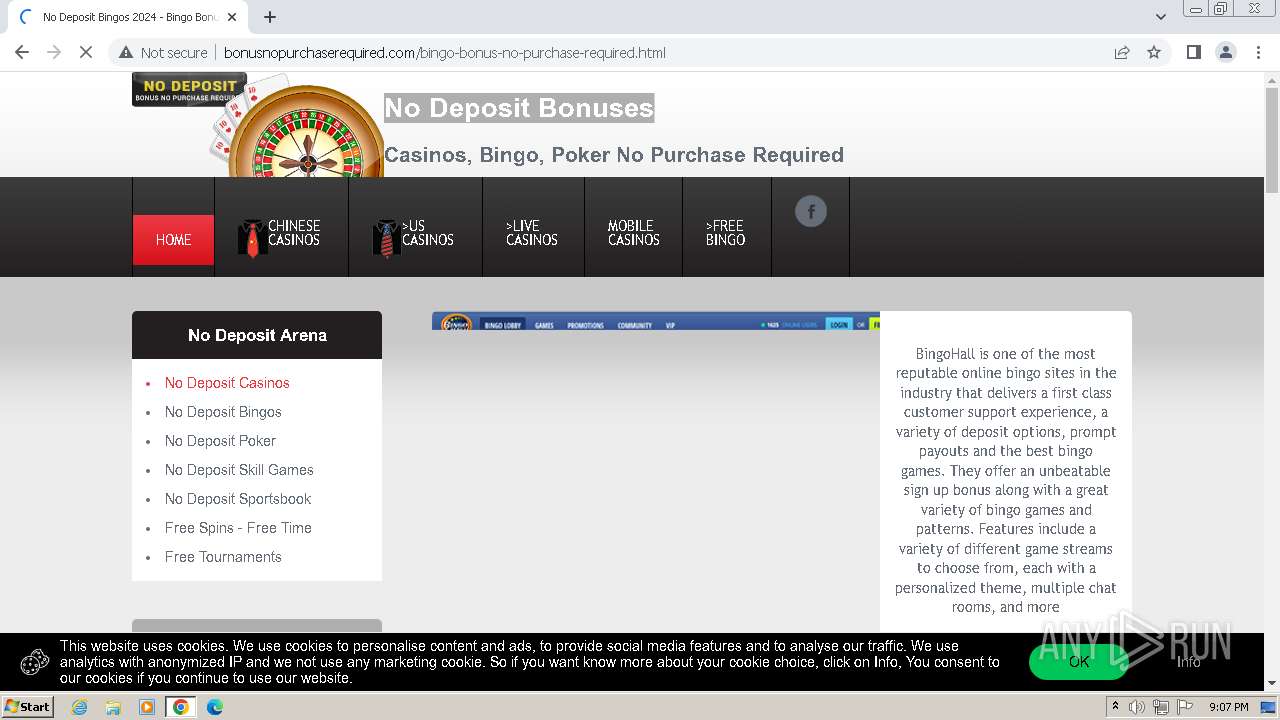Open the Chrome side panel
Image resolution: width=1280 pixels, height=720 pixels.
(x=1193, y=52)
